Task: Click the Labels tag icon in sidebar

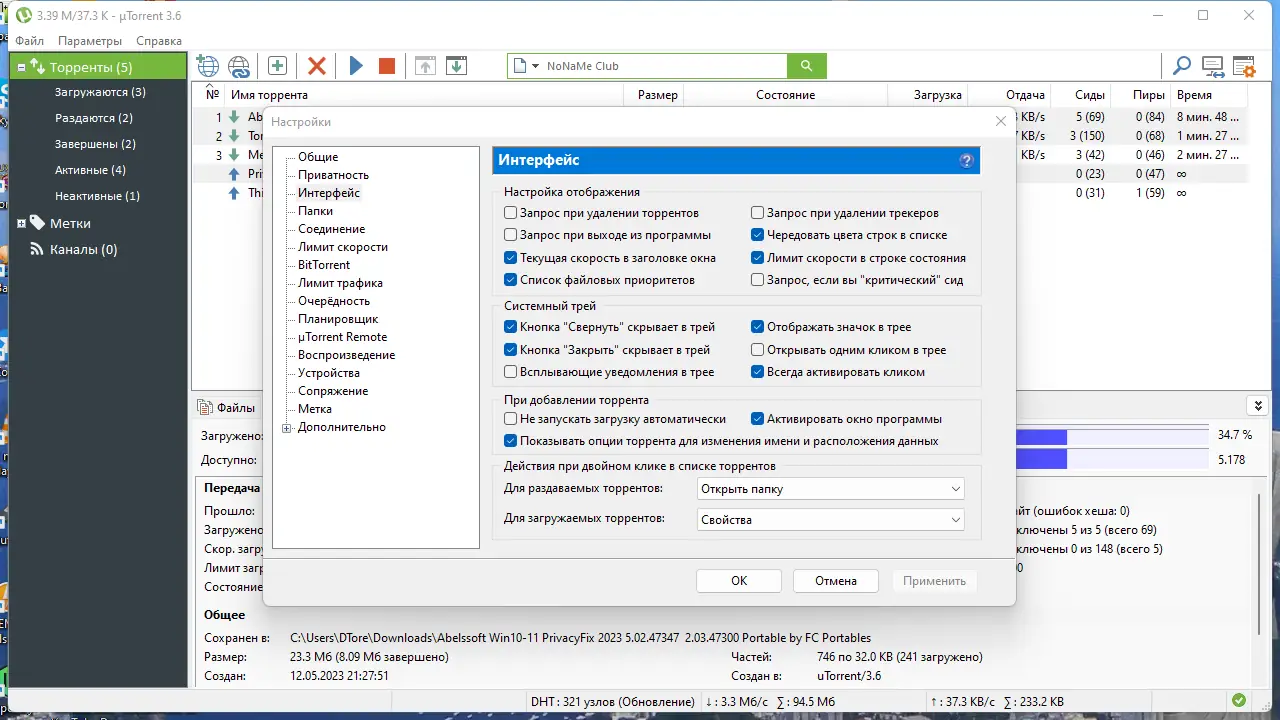Action: pyautogui.click(x=37, y=223)
